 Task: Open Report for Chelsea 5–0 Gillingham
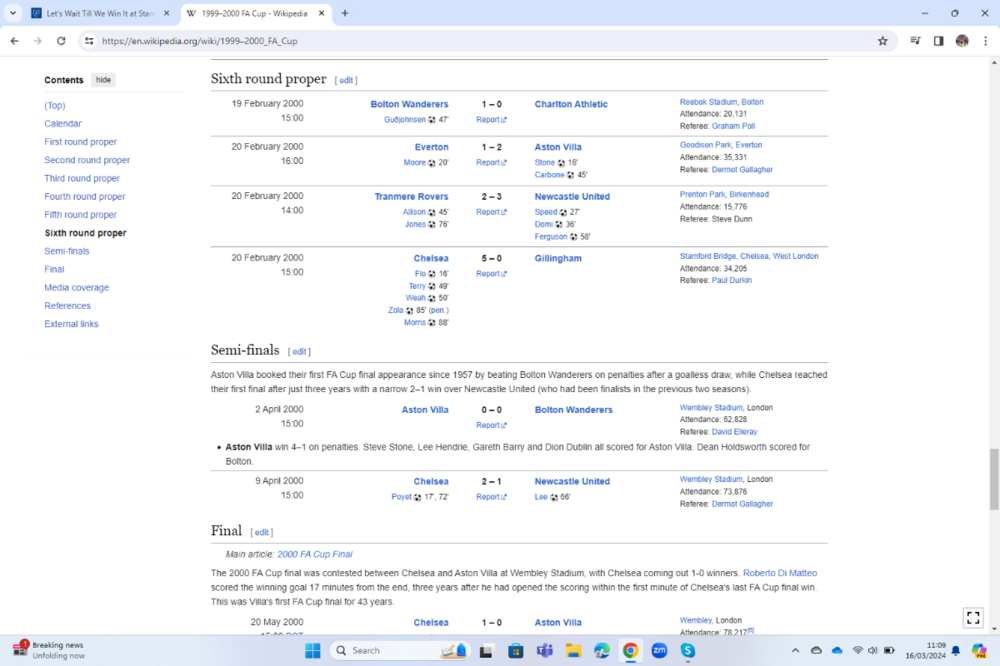click(x=490, y=274)
